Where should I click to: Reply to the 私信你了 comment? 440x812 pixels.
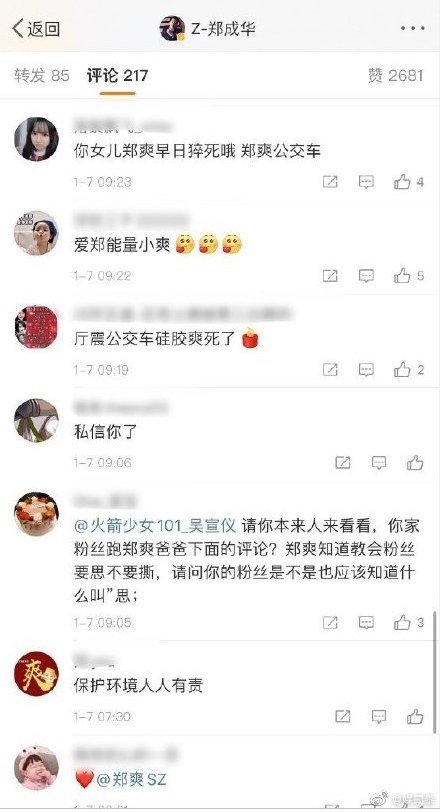tap(379, 462)
